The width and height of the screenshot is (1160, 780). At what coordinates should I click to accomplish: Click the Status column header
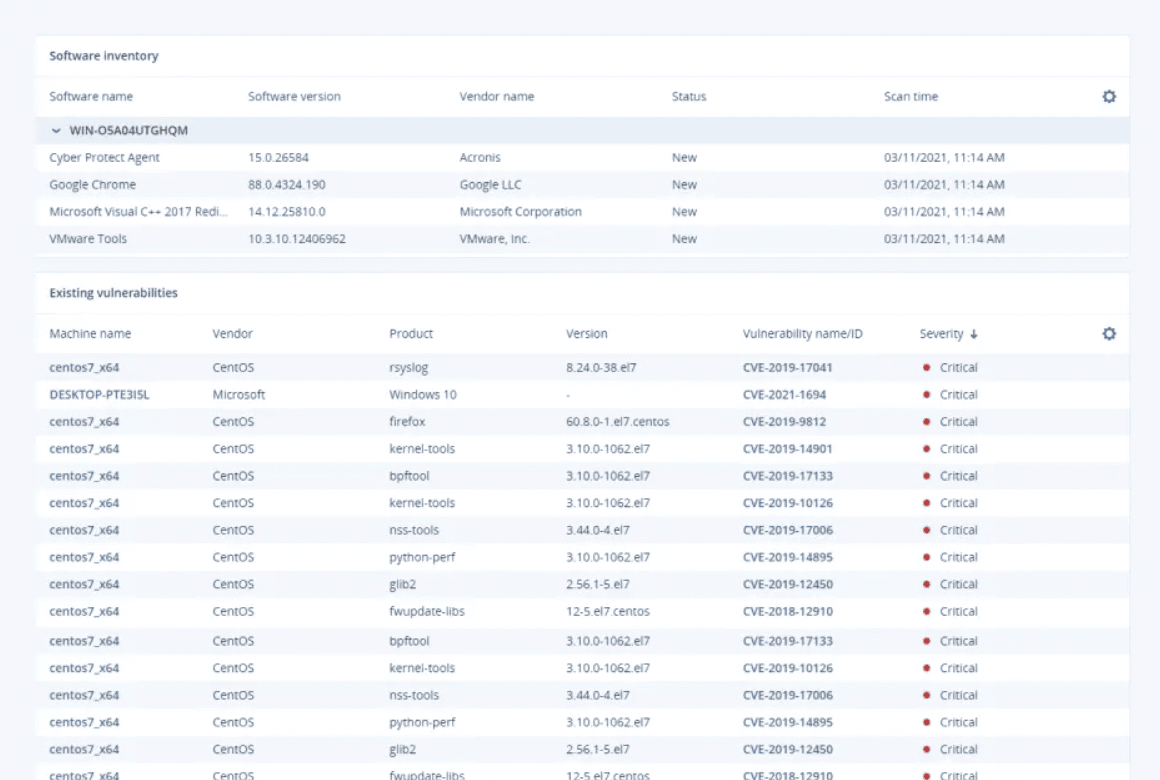689,96
